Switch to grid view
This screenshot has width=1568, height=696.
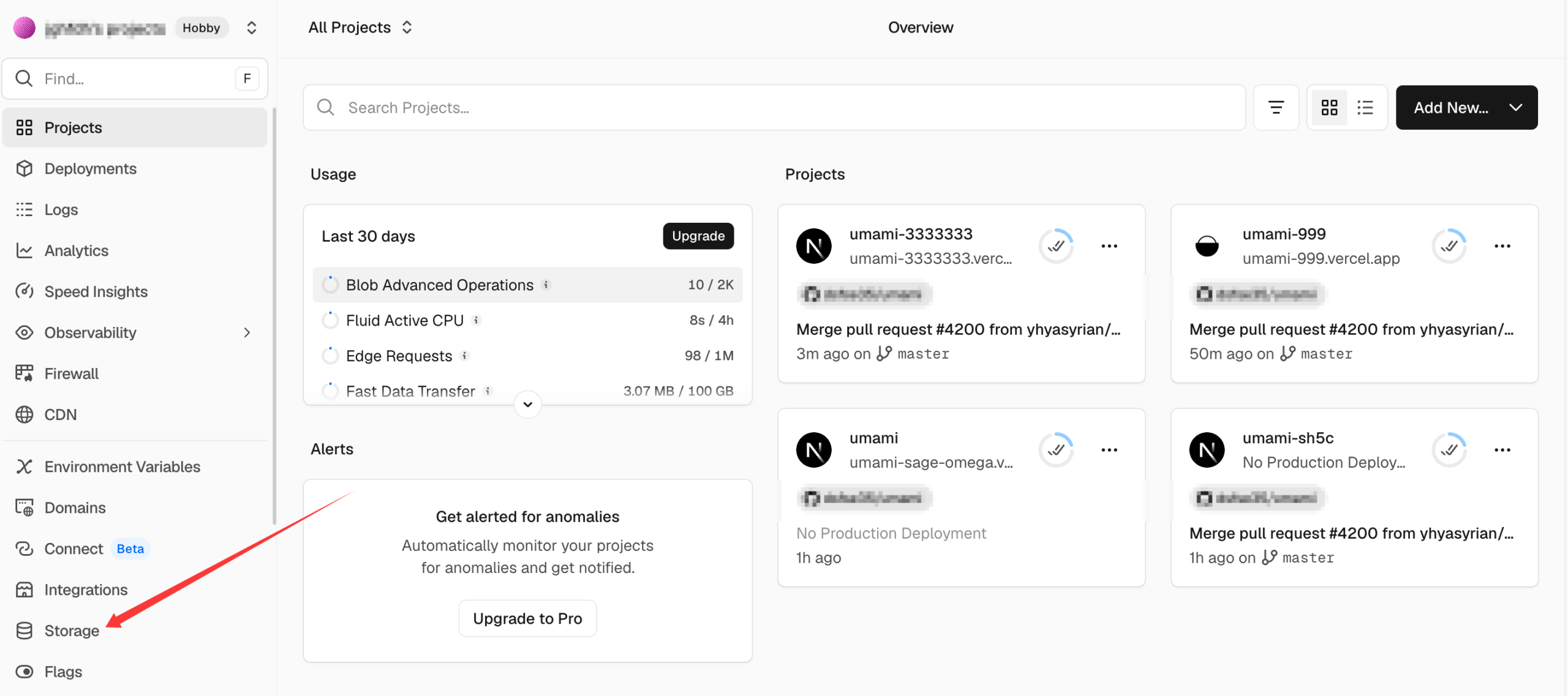point(1330,108)
